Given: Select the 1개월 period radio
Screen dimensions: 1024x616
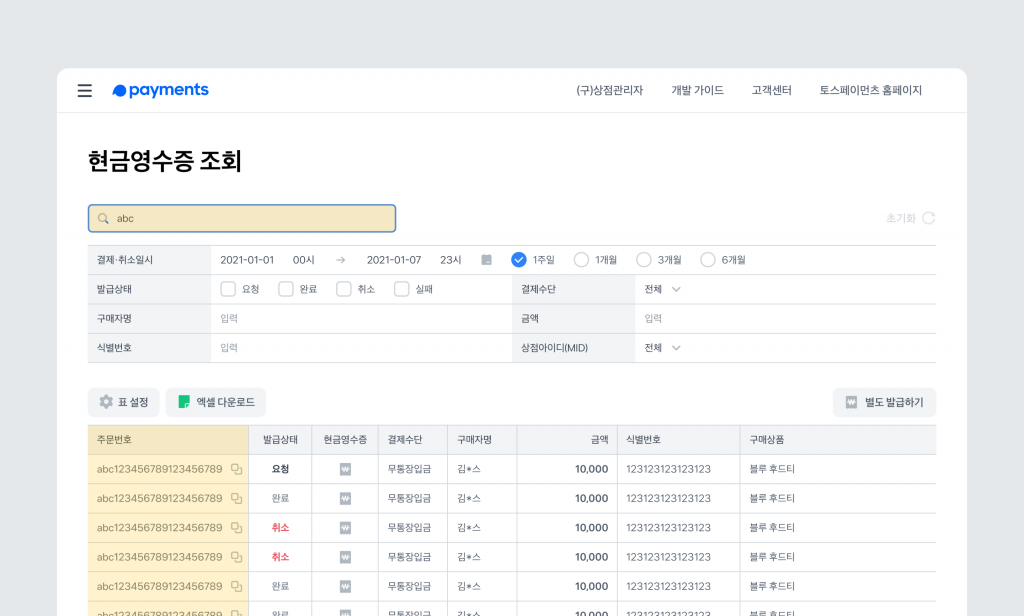Looking at the screenshot, I should pos(581,260).
